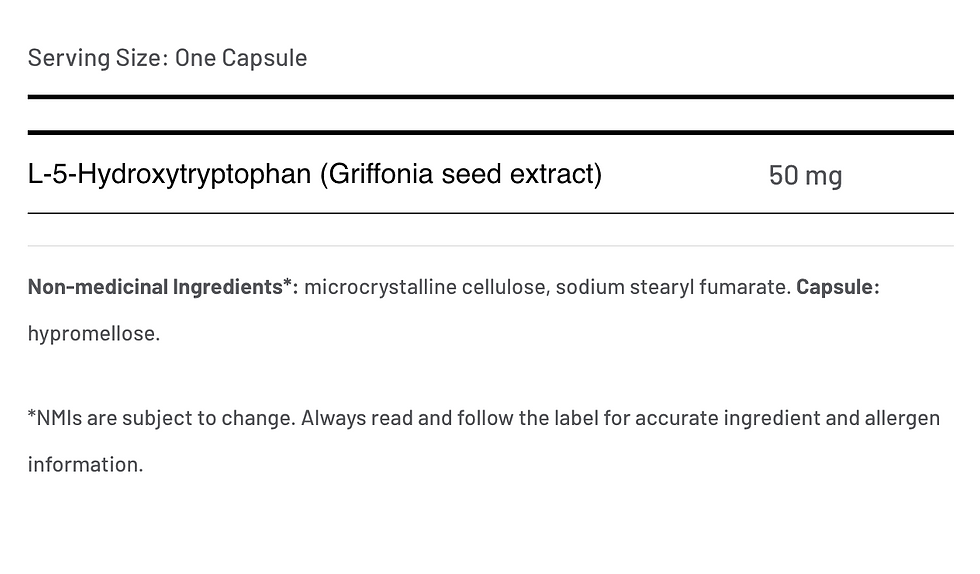Click the word 'hypromellose'

click(x=93, y=333)
